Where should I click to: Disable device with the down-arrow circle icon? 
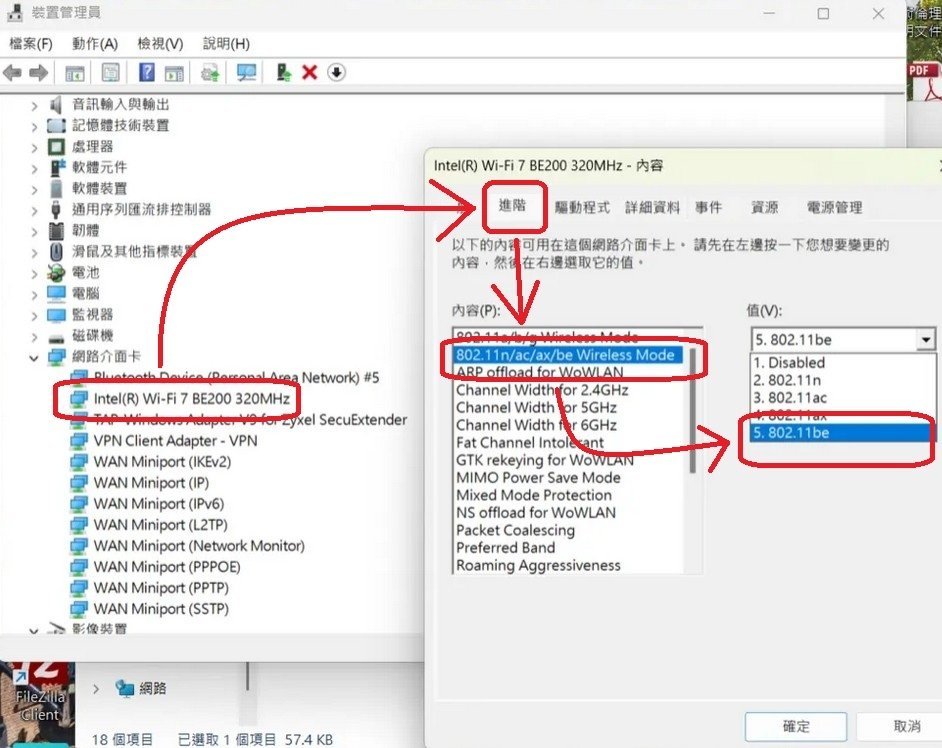[336, 73]
